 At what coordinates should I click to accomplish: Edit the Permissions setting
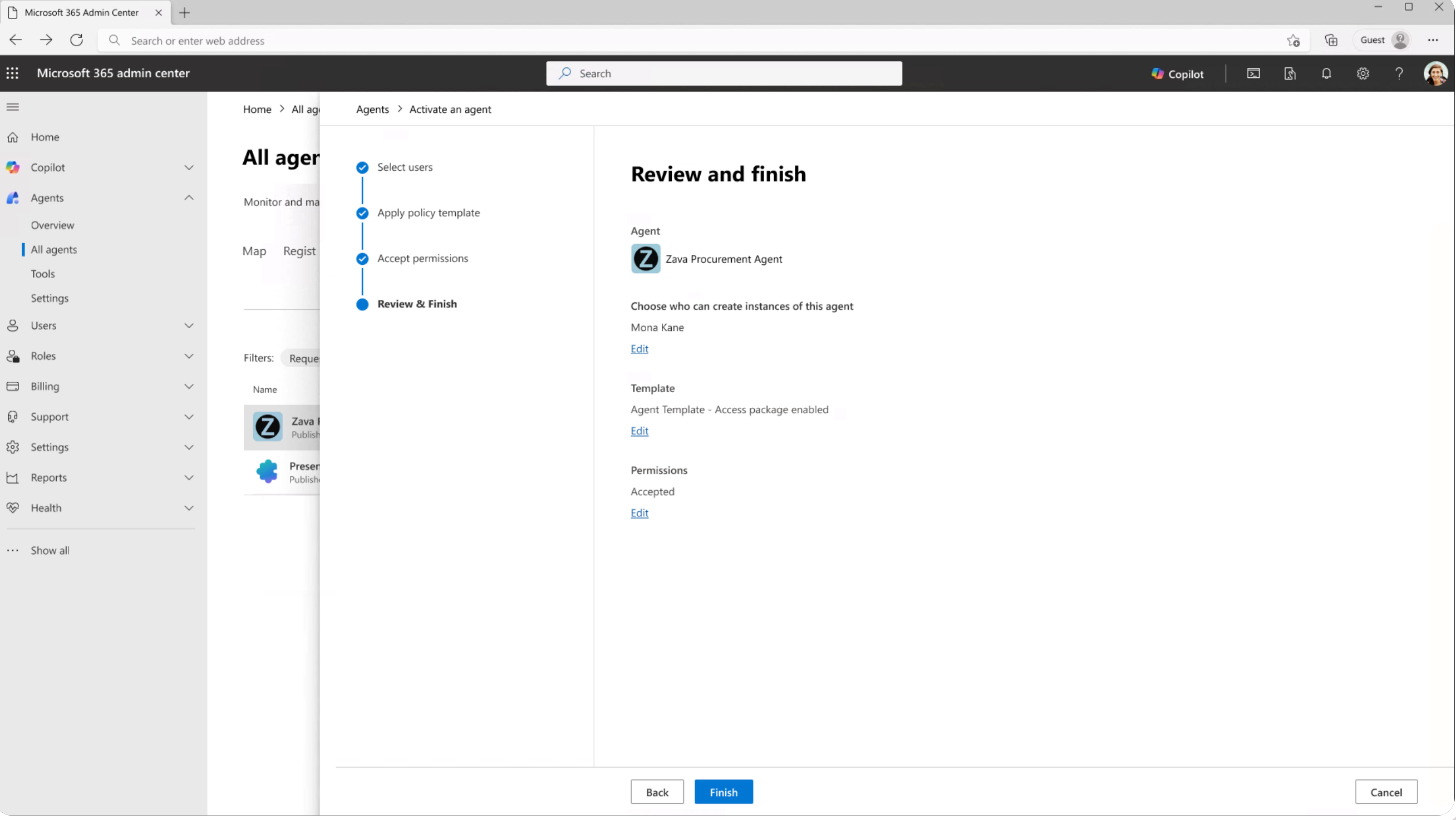[x=640, y=512]
